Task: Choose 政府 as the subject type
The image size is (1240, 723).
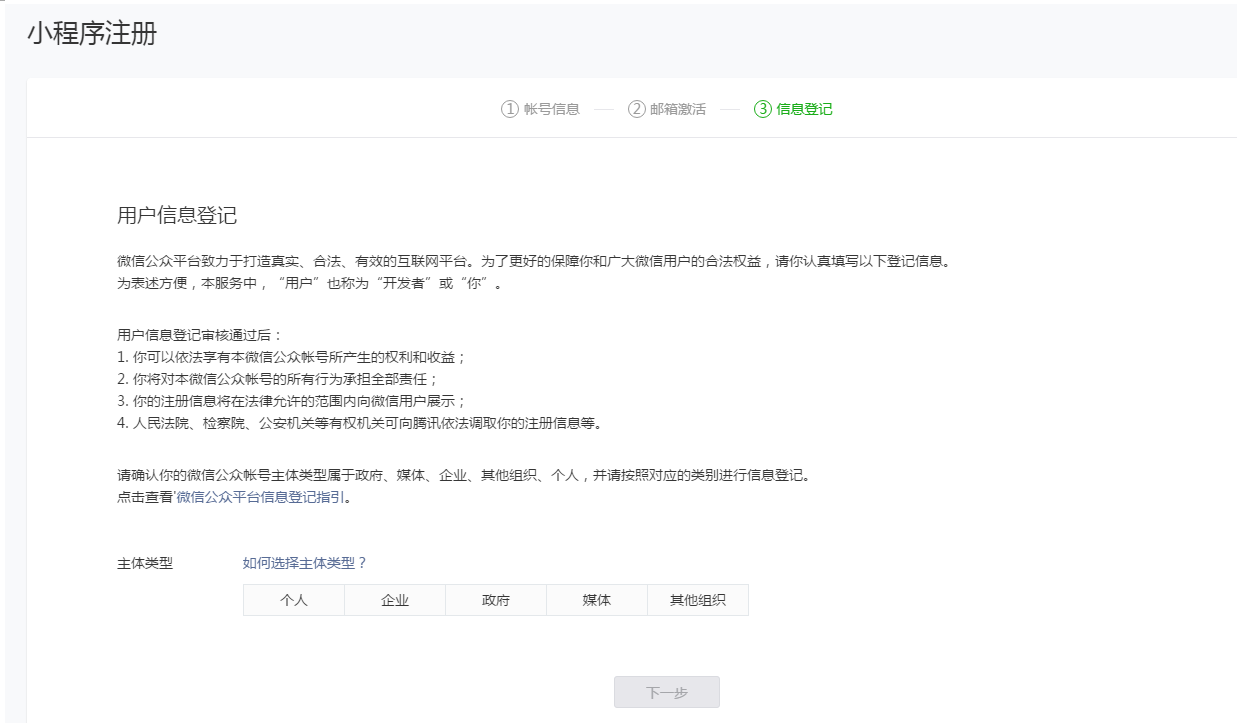Action: 496,600
